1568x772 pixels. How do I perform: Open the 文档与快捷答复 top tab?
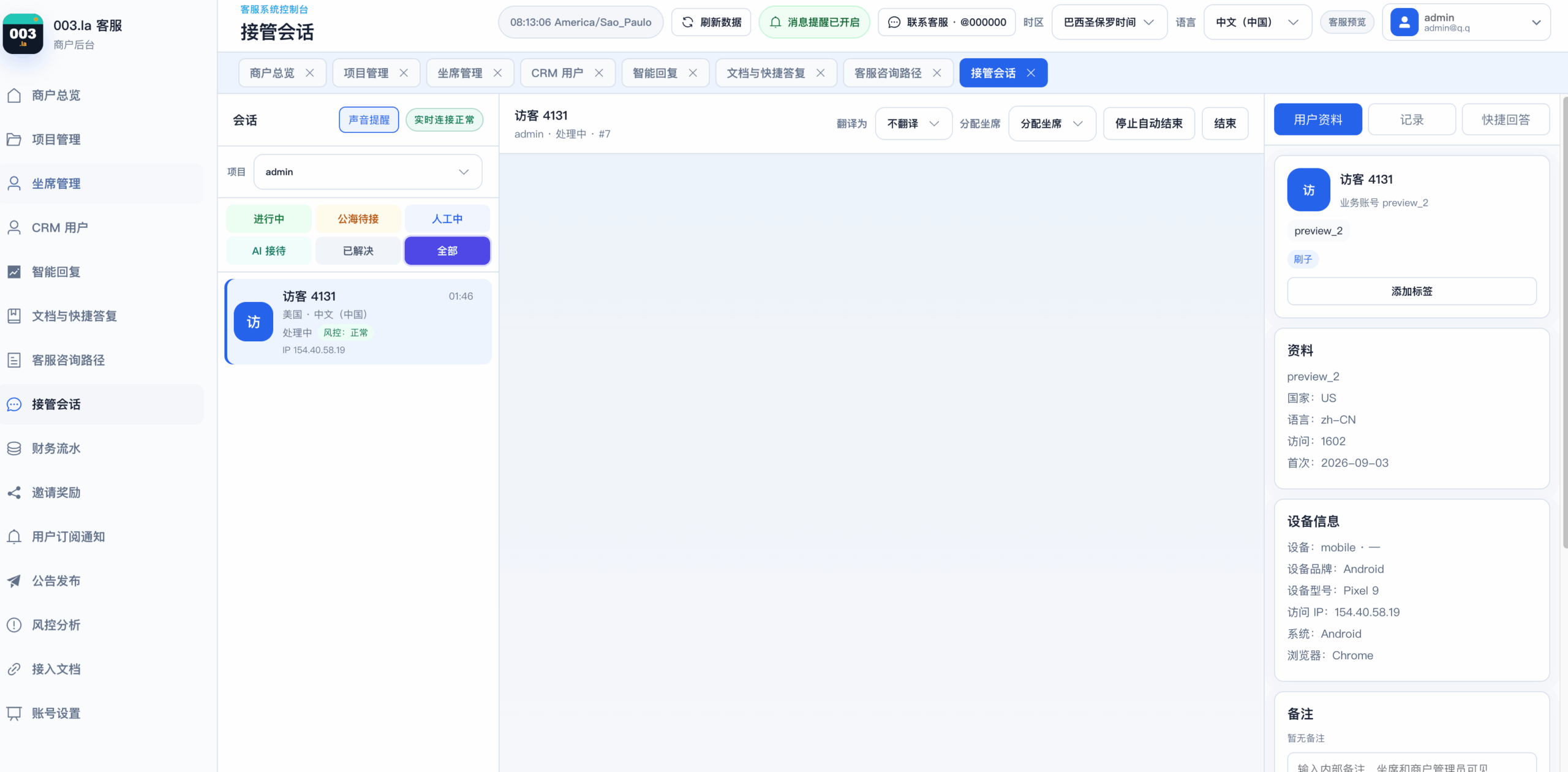point(776,73)
